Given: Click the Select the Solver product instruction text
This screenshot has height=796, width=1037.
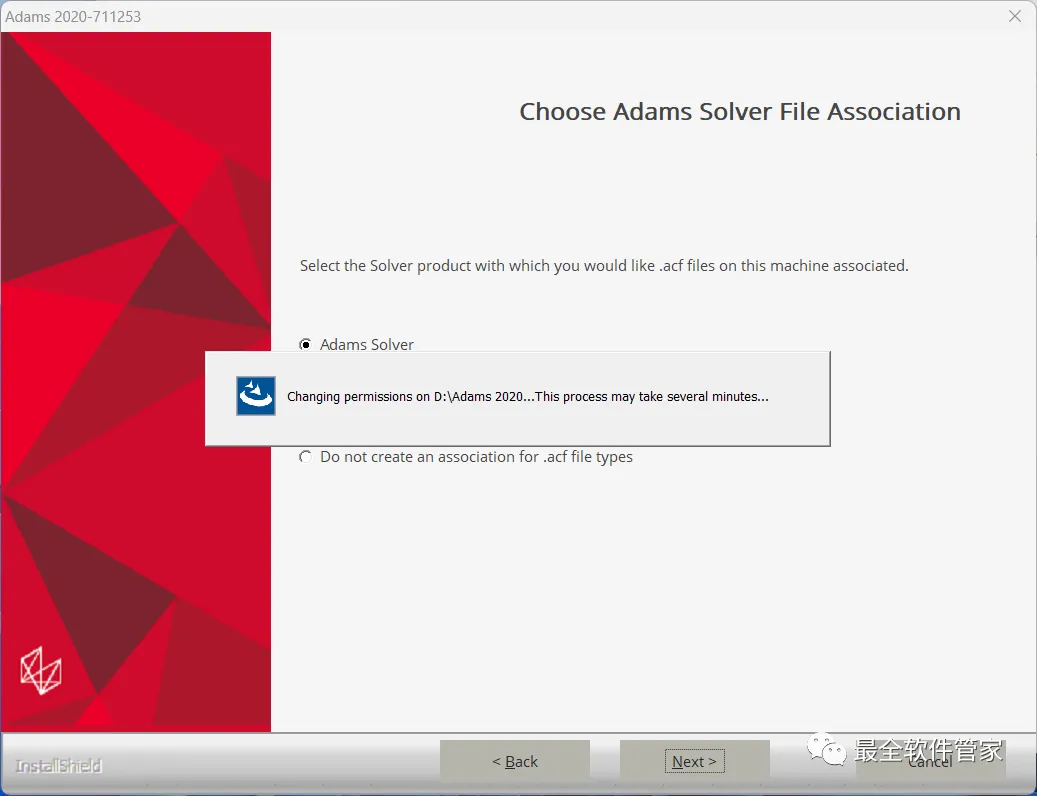Looking at the screenshot, I should click(x=604, y=266).
